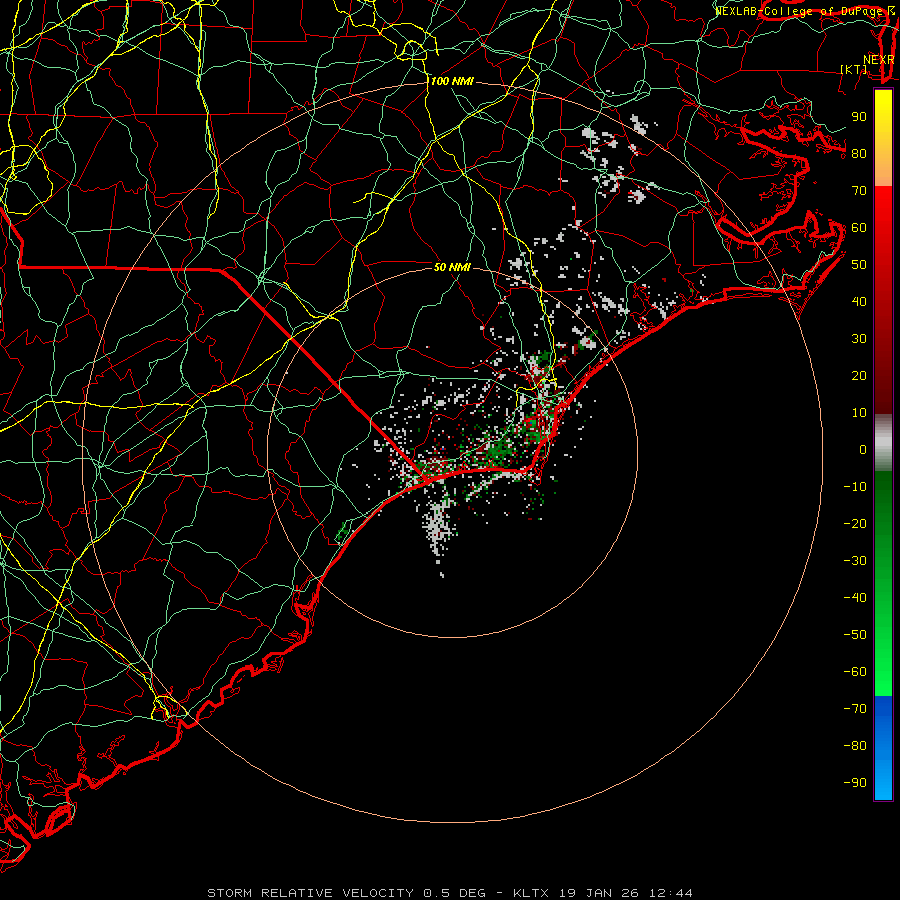Click the 0.5 DEG elevation text in the caption
Viewport: 900px width, 900px height.
[x=455, y=893]
